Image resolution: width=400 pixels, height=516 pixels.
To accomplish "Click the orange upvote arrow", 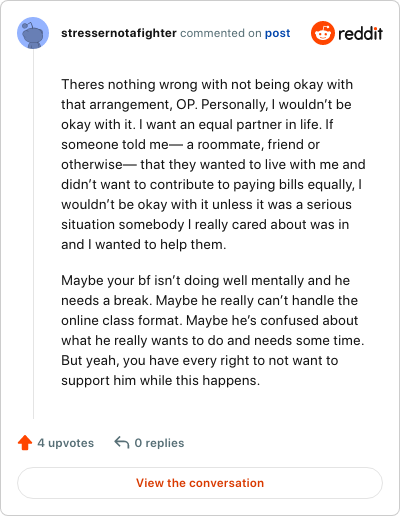I will pyautogui.click(x=25, y=443).
